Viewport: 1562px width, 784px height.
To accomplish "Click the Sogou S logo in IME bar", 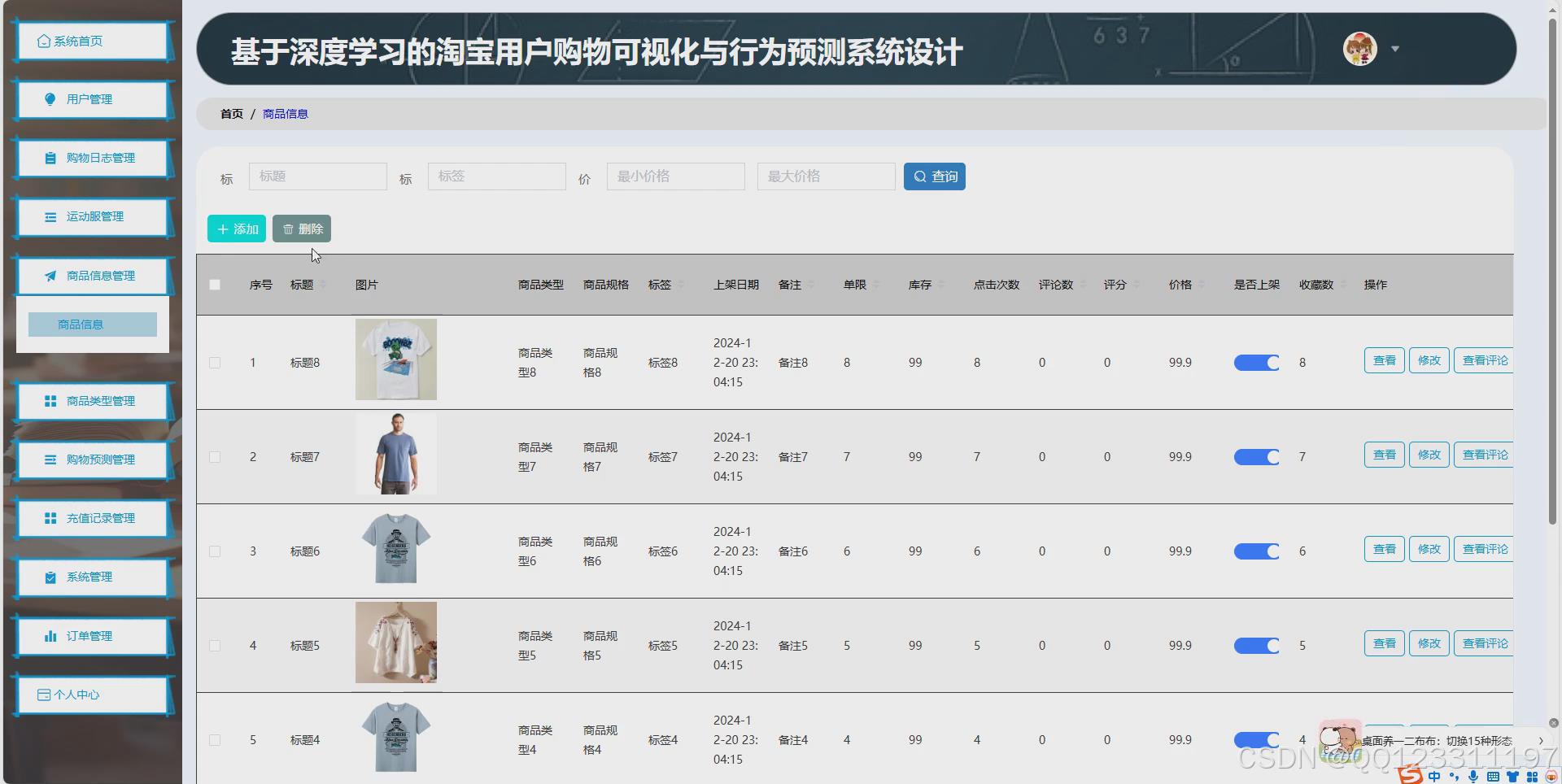I will (x=1411, y=776).
